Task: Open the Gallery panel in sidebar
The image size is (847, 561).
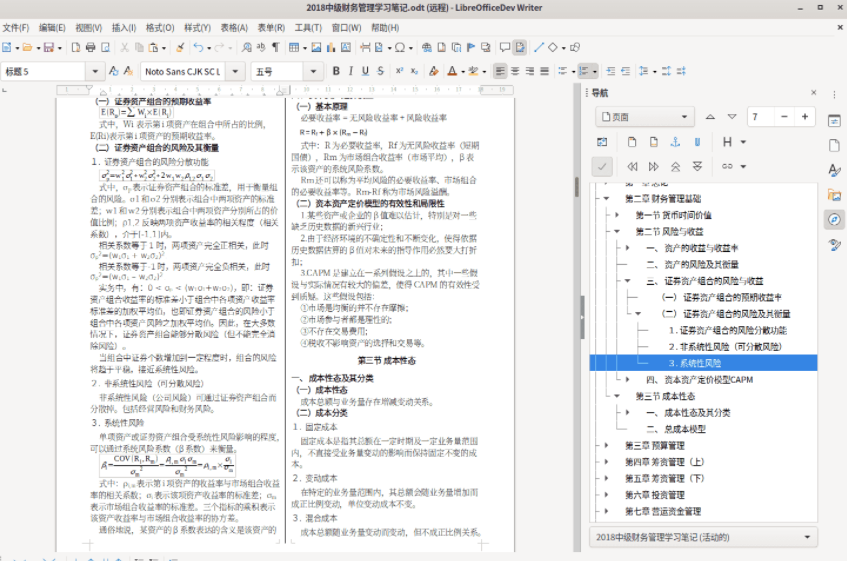Action: (x=833, y=195)
